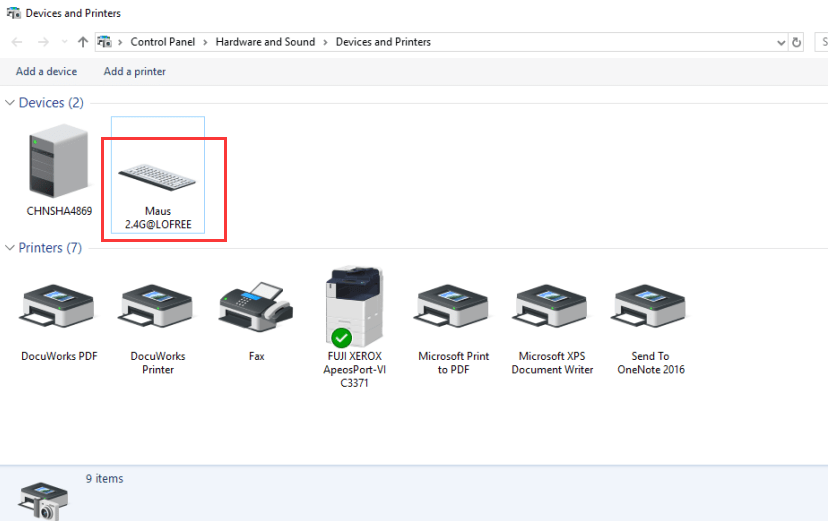This screenshot has height=521, width=838.
Task: Click the 'DocuWorks PDF' label text
Action: pos(59,356)
